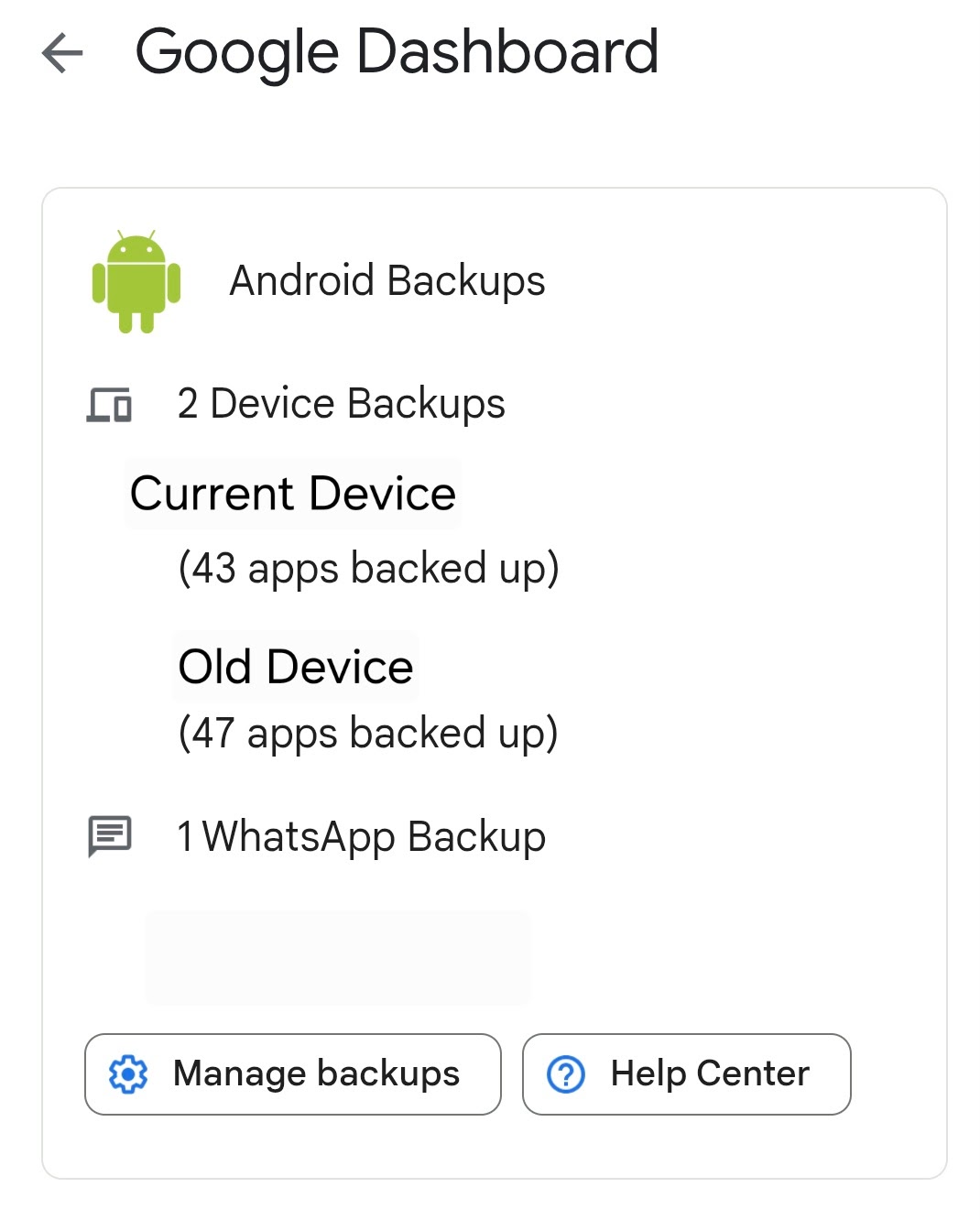Click the Google Dashboard page title
980x1220 pixels.
coord(397,51)
